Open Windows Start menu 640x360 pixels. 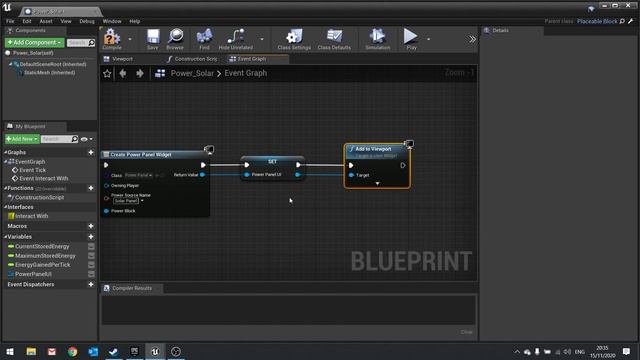point(10,352)
